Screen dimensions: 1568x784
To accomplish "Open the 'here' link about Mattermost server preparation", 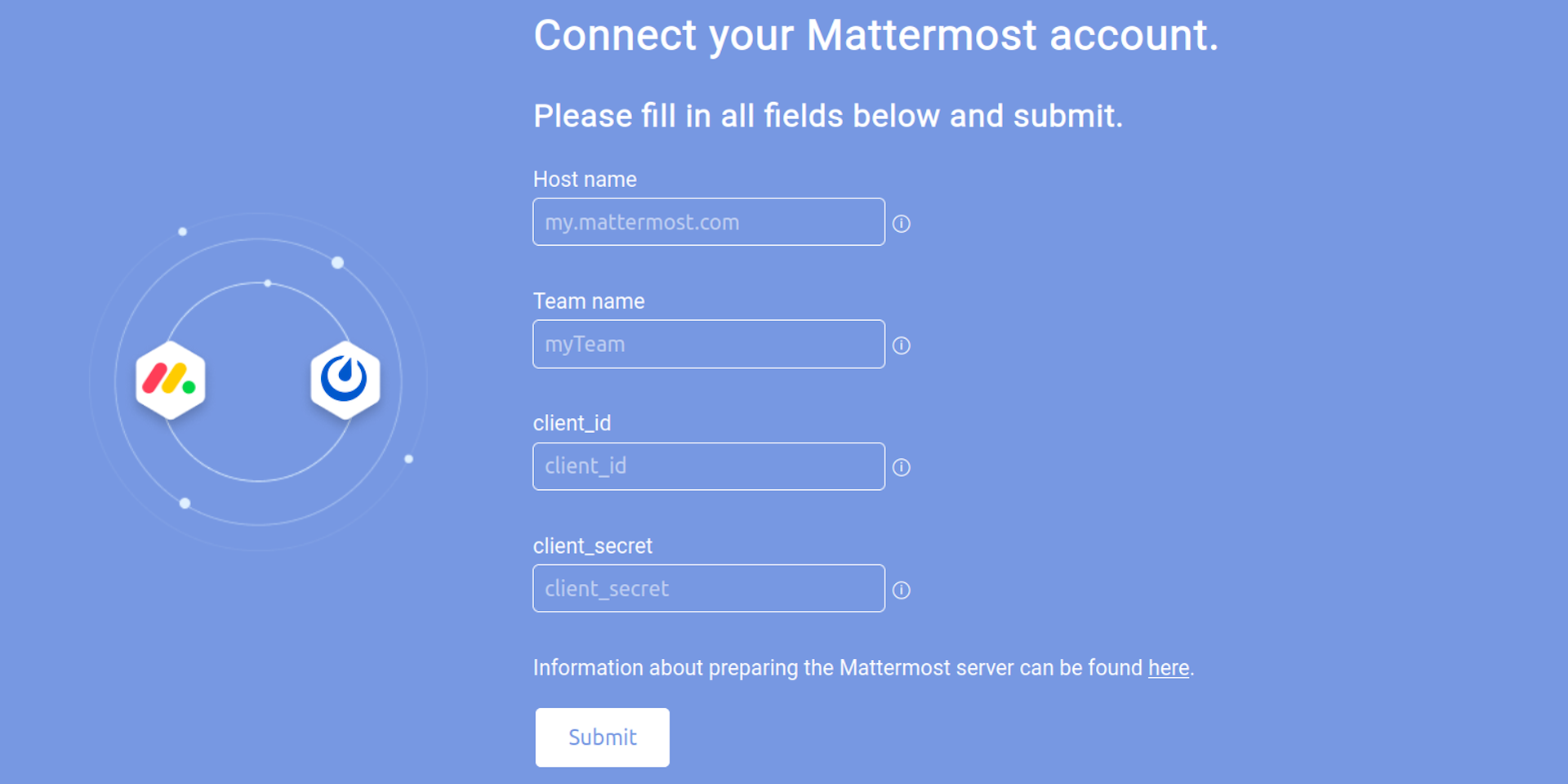I will coord(1168,668).
